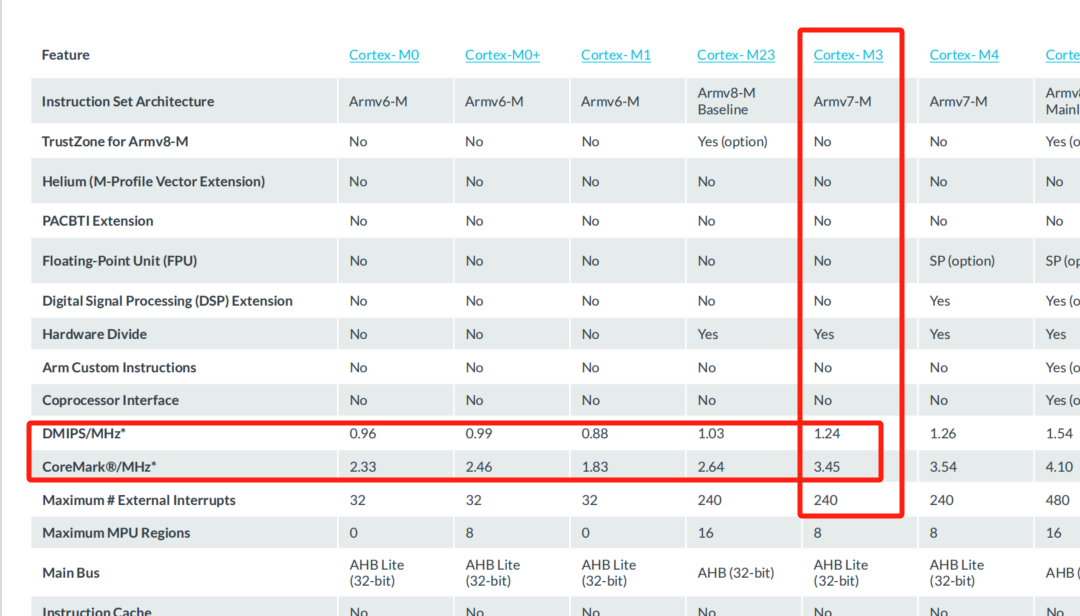Open the Cortex-M1 link

tap(616, 55)
